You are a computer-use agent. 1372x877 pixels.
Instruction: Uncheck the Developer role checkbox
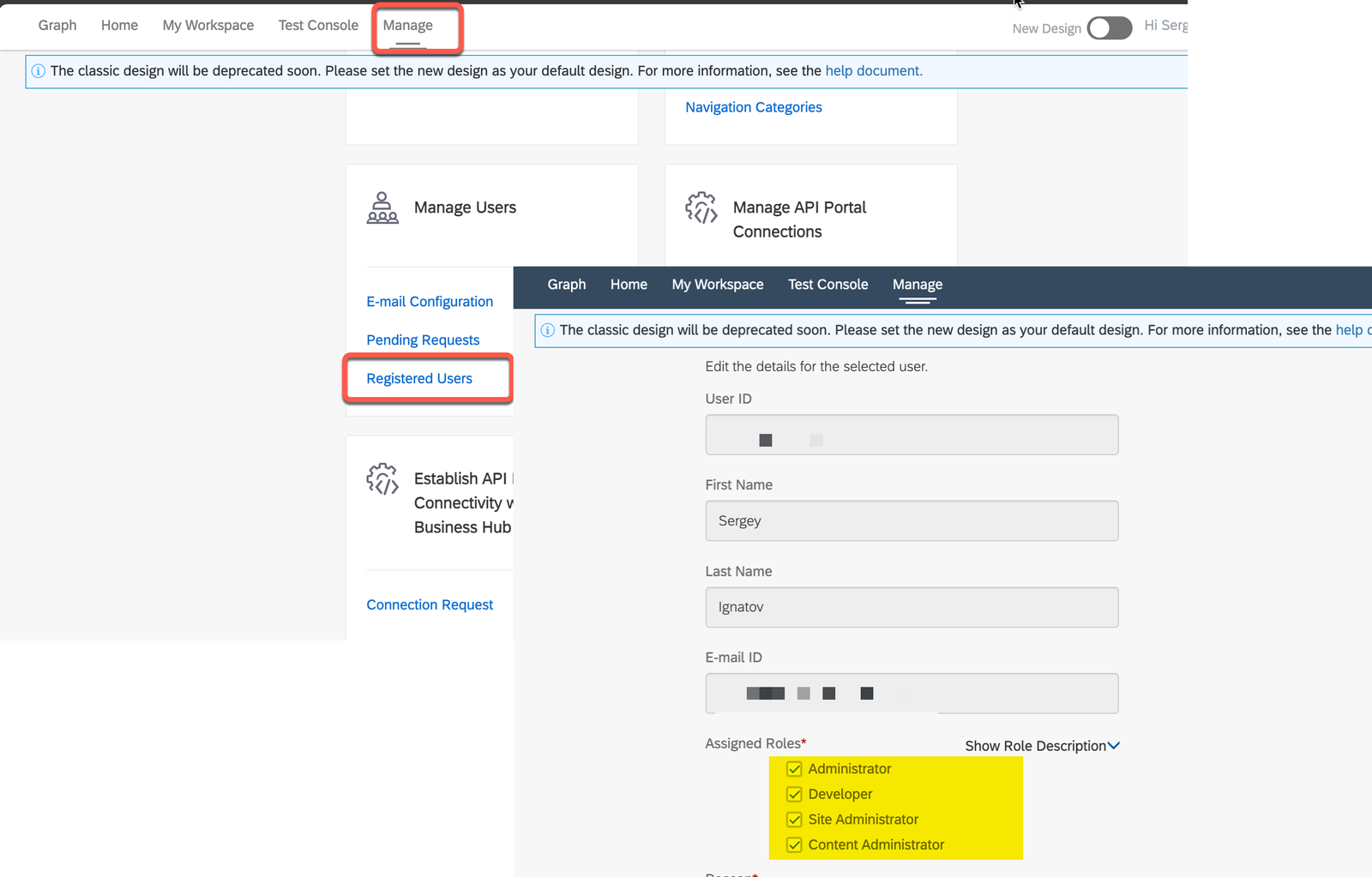pyautogui.click(x=794, y=794)
